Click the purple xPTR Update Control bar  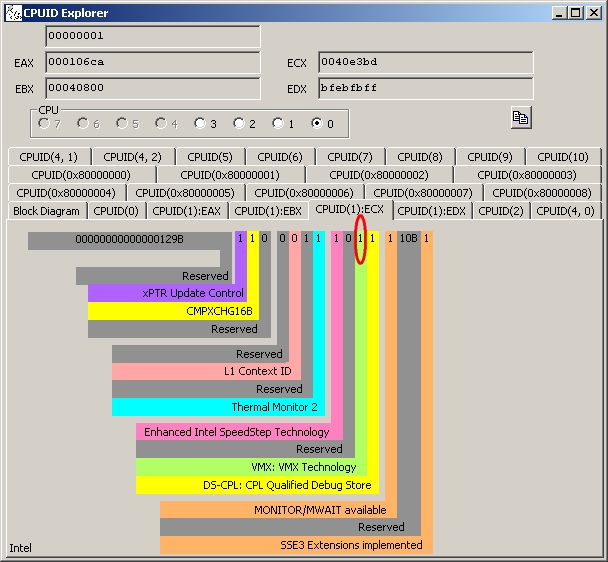[x=167, y=293]
